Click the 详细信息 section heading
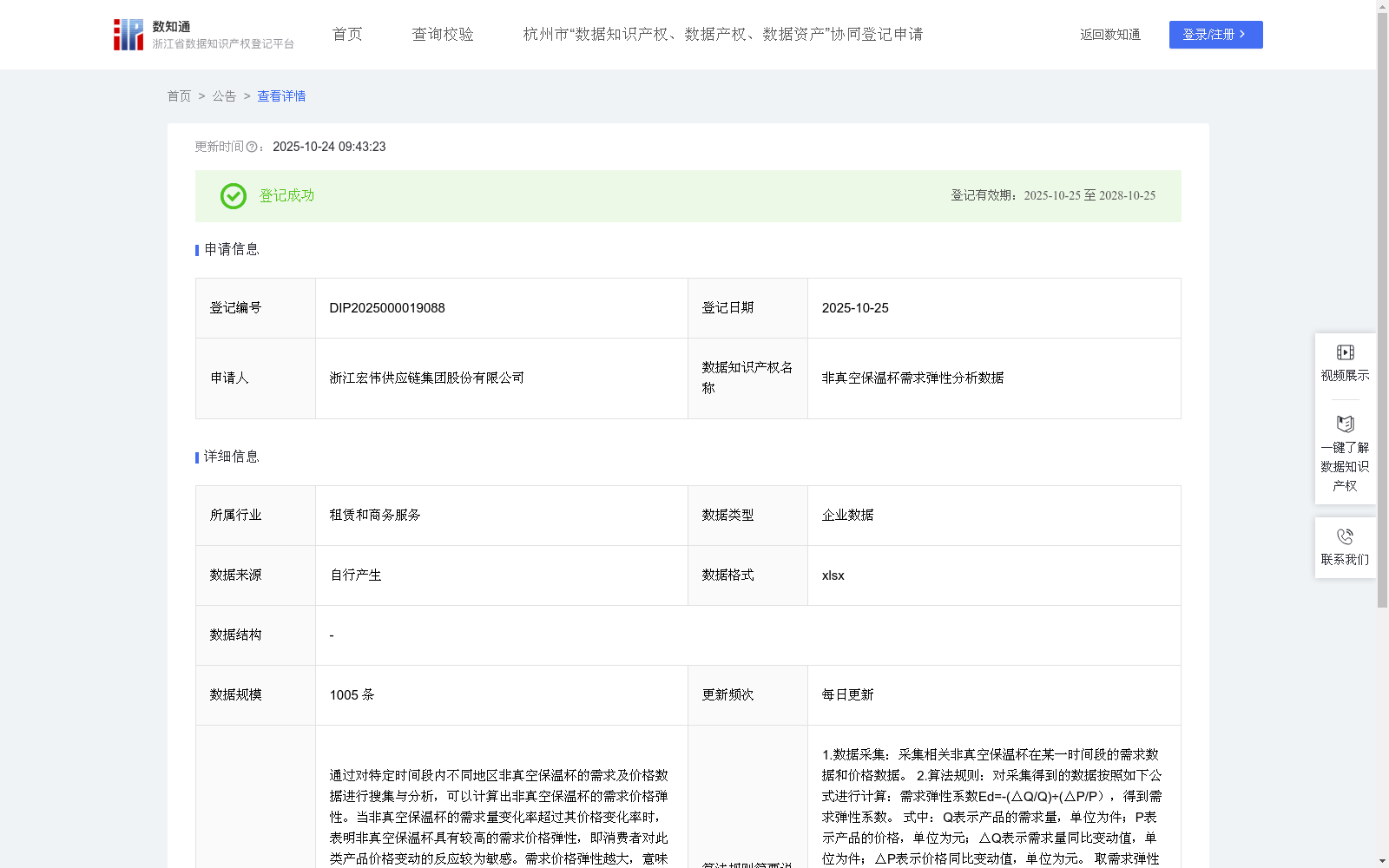This screenshot has height=868, width=1389. click(232, 457)
